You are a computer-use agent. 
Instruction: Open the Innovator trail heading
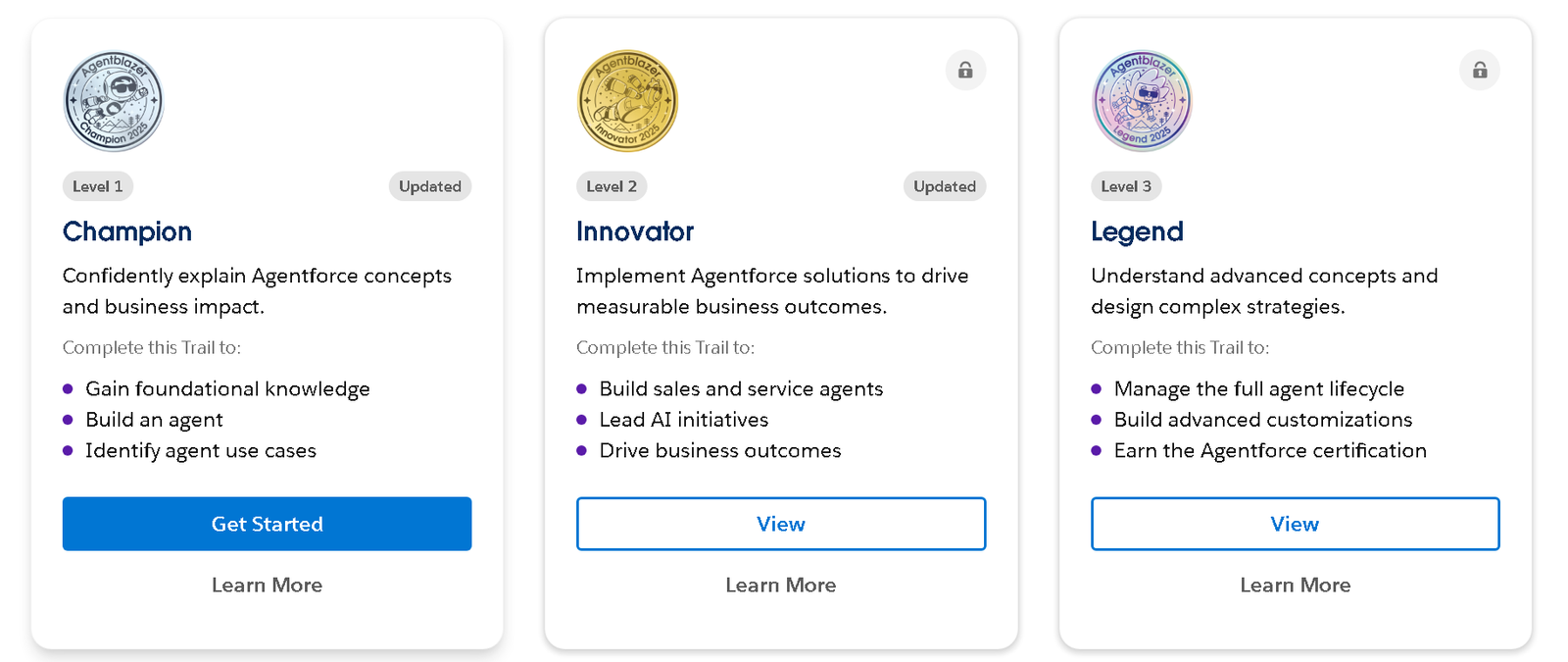[x=635, y=231]
